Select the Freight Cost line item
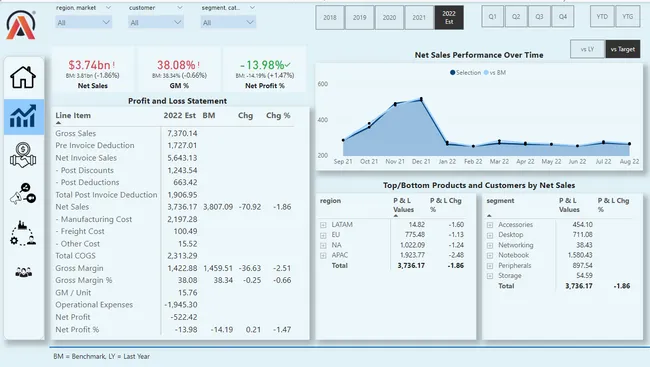Image resolution: width=650 pixels, height=367 pixels. 80,231
